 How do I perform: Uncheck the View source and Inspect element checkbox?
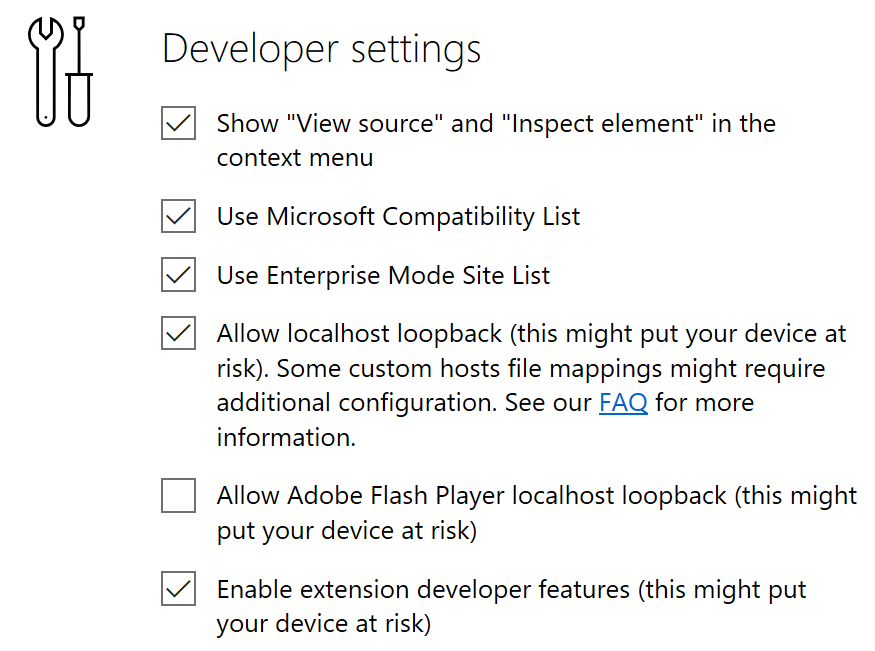(179, 123)
